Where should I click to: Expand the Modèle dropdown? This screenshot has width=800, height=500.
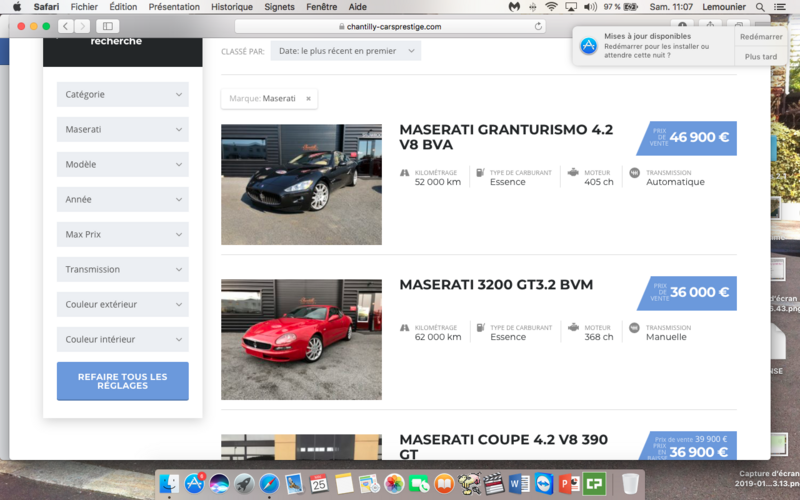(123, 164)
